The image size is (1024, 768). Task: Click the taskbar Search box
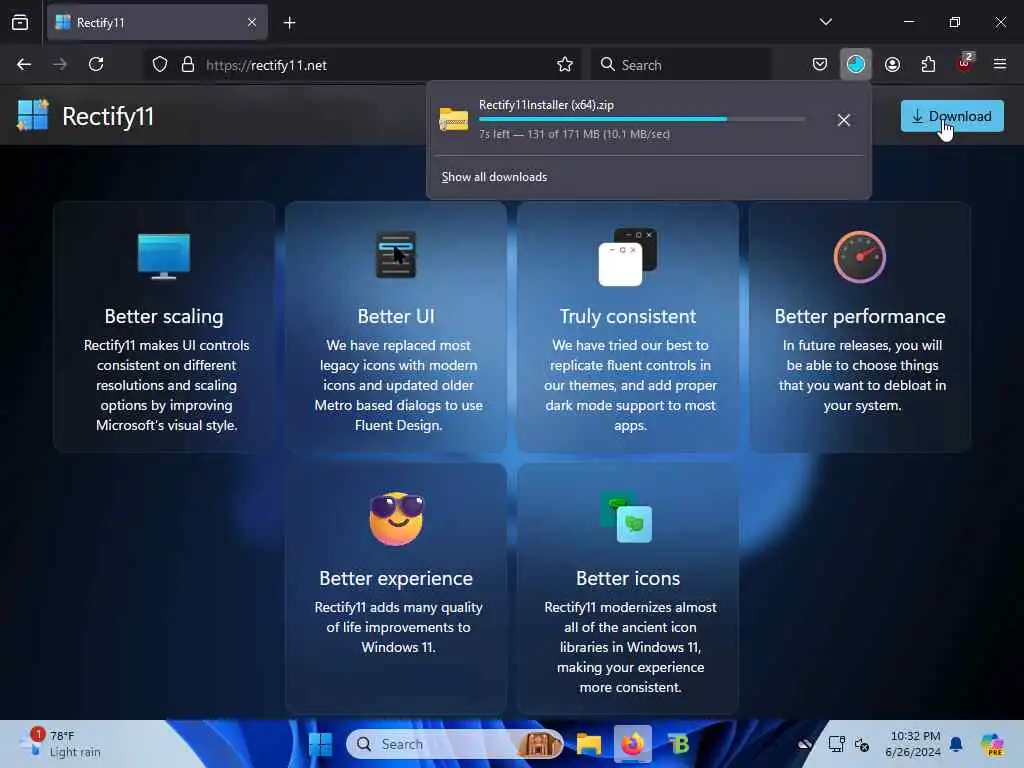454,744
